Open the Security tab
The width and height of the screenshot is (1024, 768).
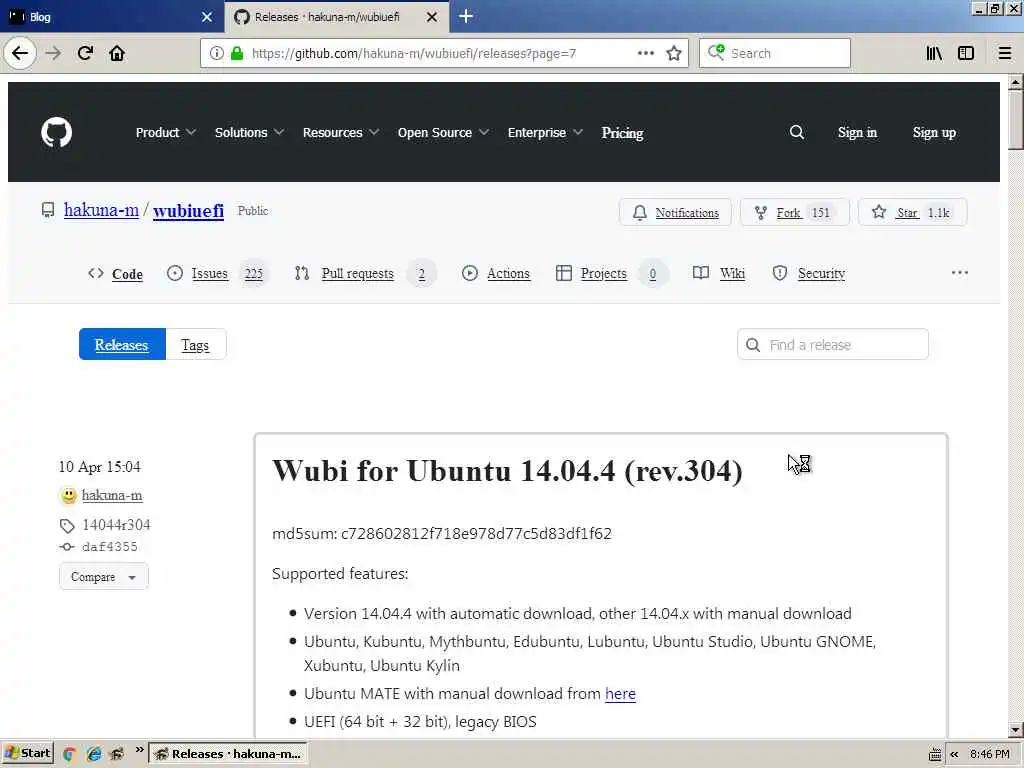[x=808, y=274]
